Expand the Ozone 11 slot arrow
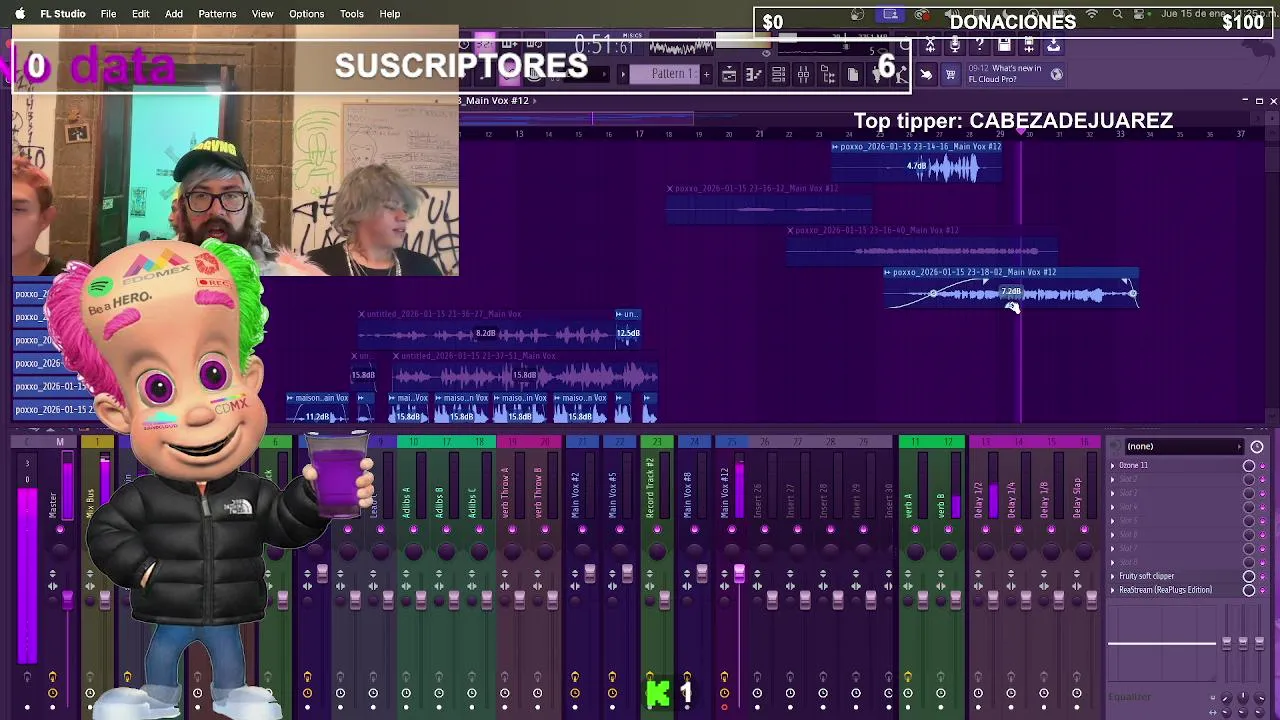 1112,466
